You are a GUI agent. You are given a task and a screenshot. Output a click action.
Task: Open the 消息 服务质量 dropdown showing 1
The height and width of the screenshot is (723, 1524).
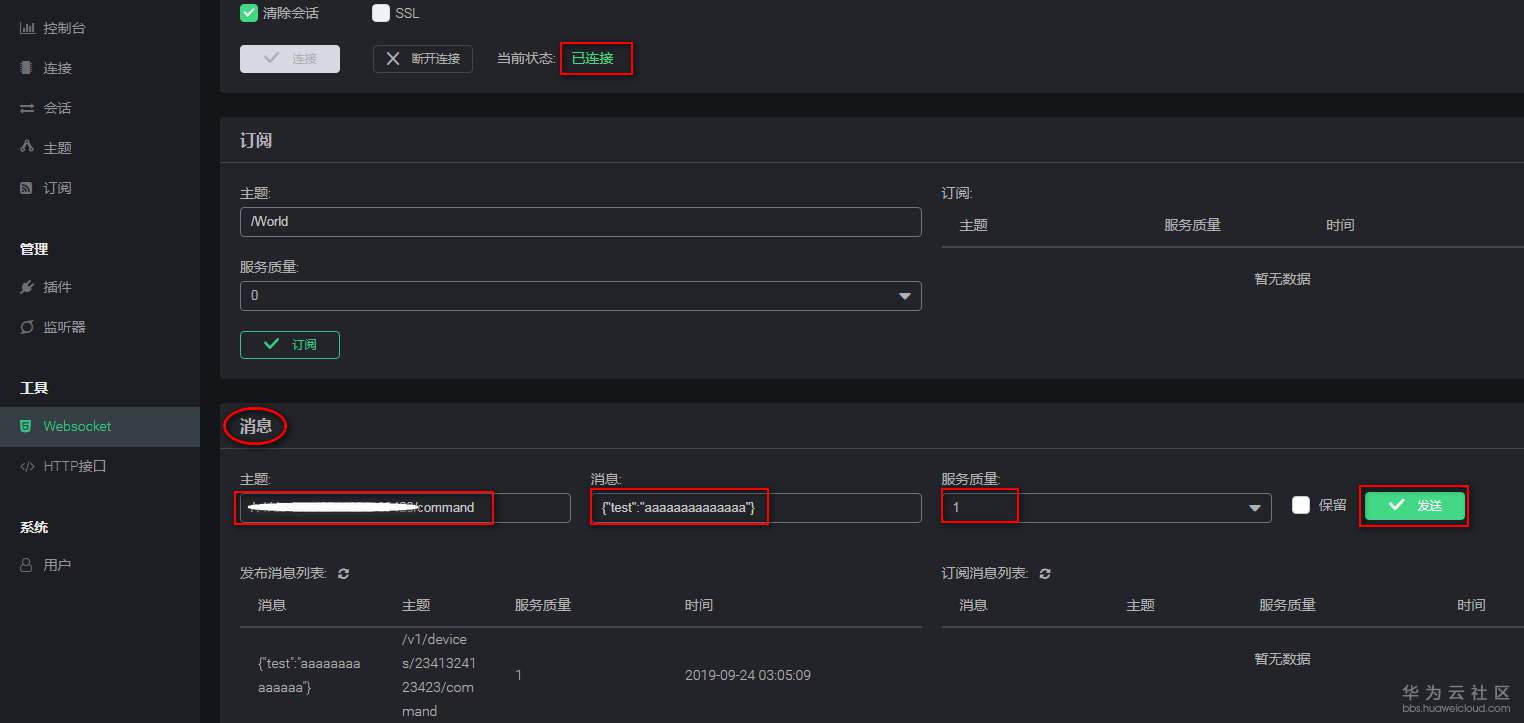pos(1106,508)
